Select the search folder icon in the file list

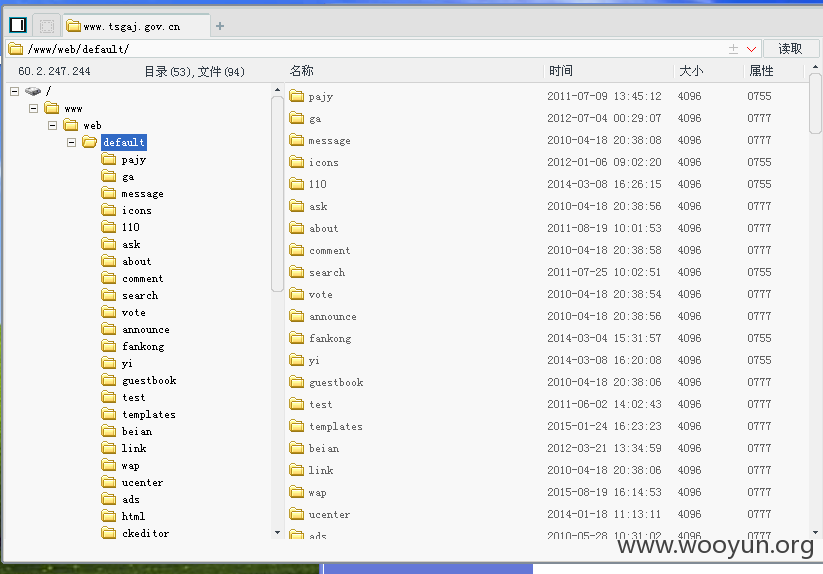[297, 272]
